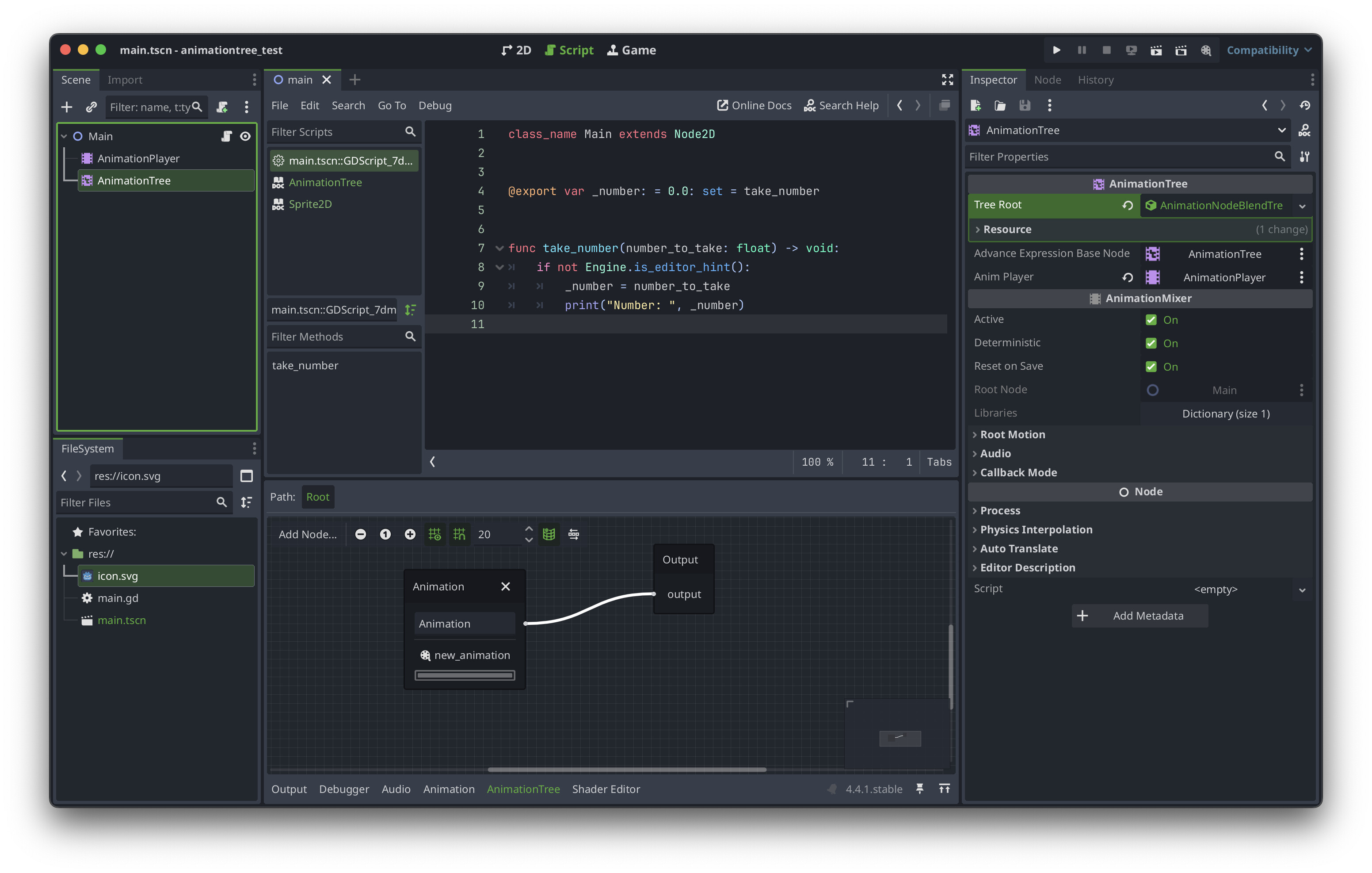Open script icon next to Main node
This screenshot has height=873, width=1372.
[x=226, y=136]
